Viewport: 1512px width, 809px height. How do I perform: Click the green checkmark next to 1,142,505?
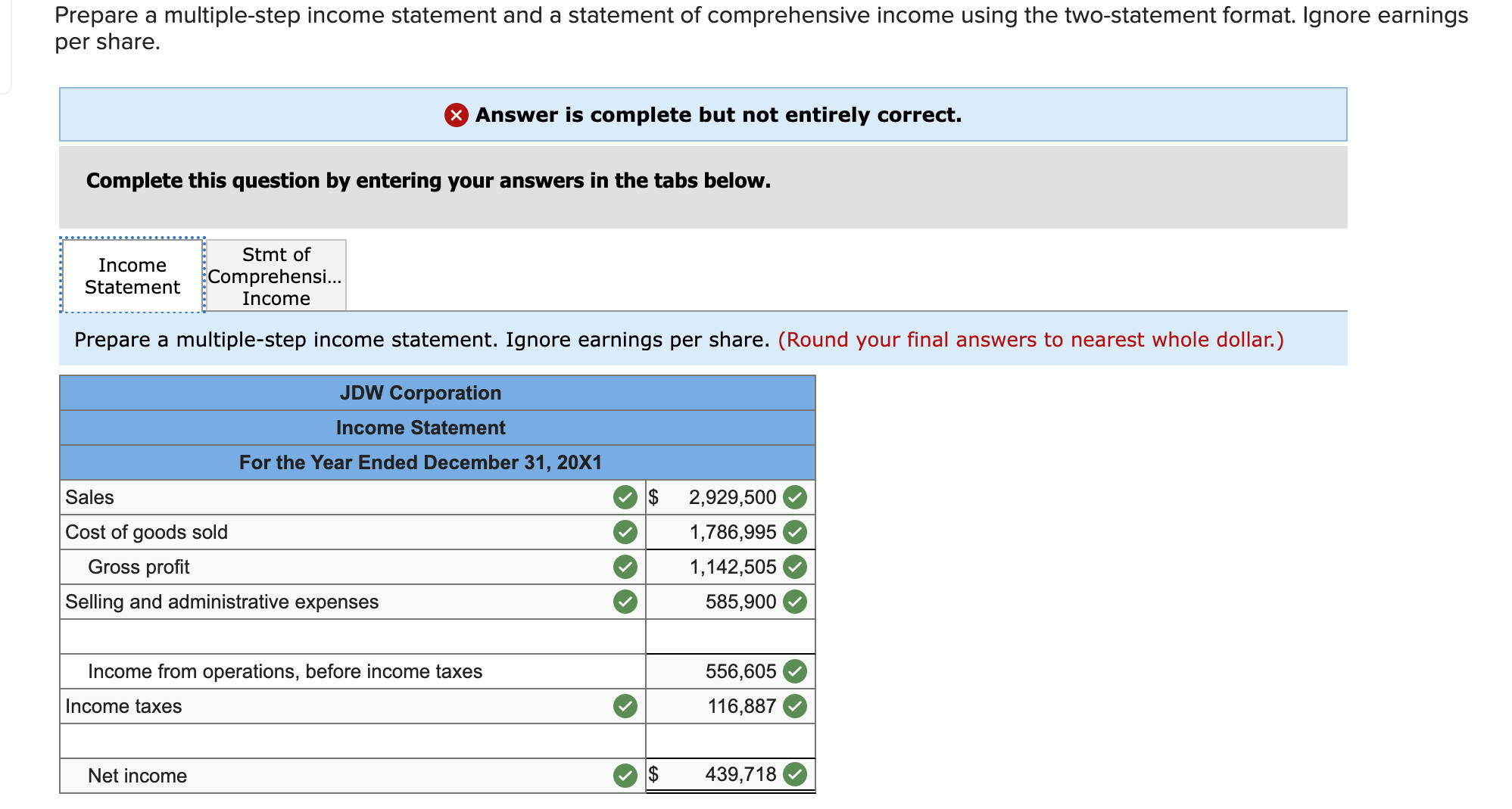pos(794,567)
